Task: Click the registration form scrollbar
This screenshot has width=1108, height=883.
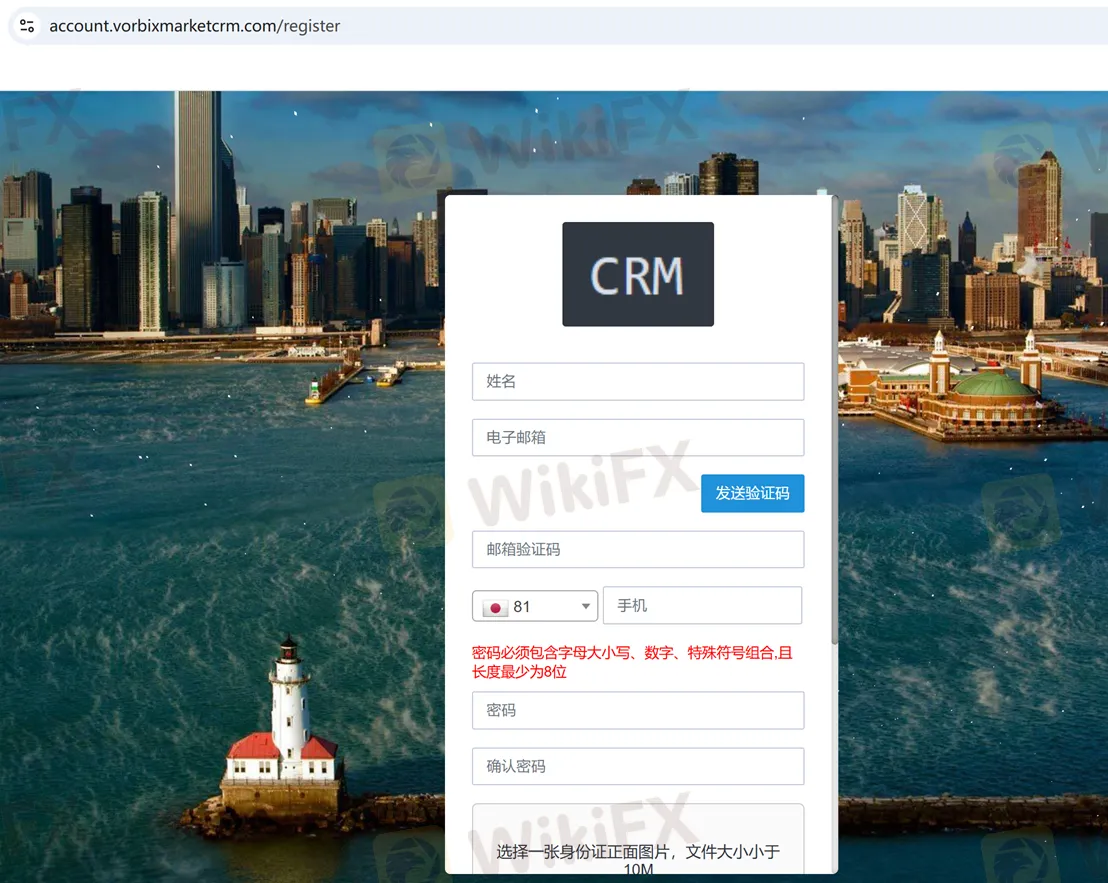Action: coord(835,420)
